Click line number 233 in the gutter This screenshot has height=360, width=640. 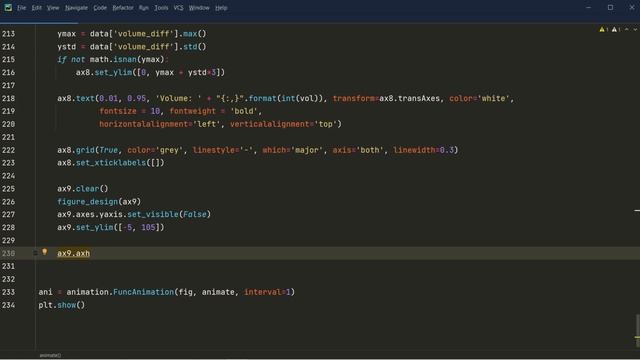(8, 292)
